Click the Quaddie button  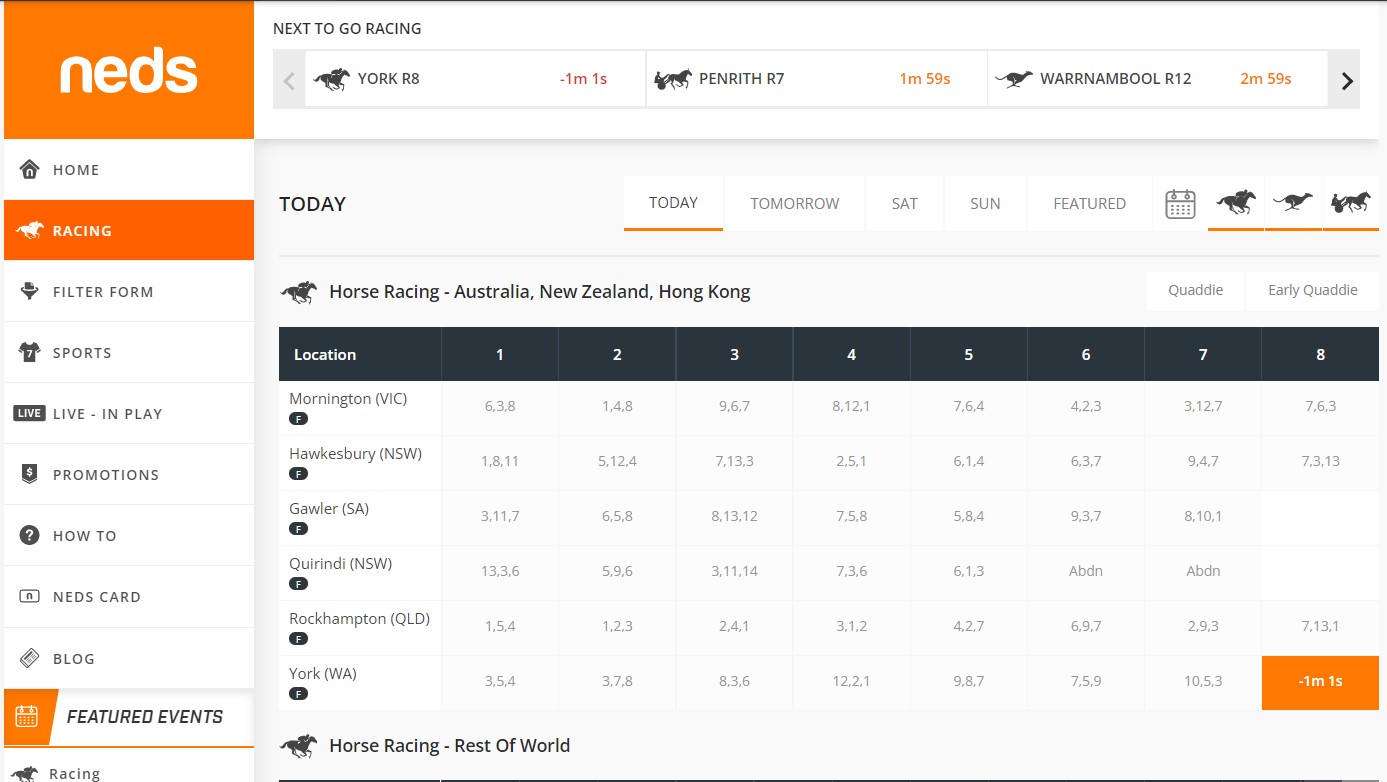coord(1195,291)
